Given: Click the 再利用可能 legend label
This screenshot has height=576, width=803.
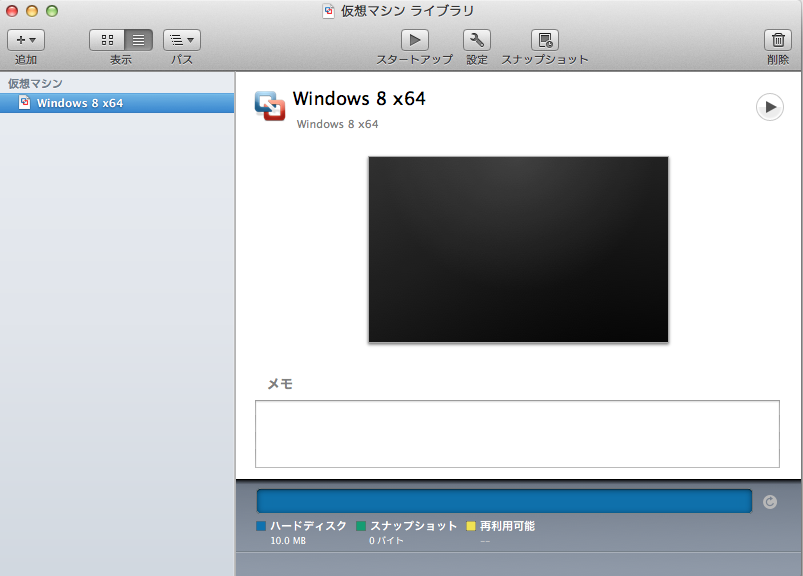Looking at the screenshot, I should coord(507,526).
